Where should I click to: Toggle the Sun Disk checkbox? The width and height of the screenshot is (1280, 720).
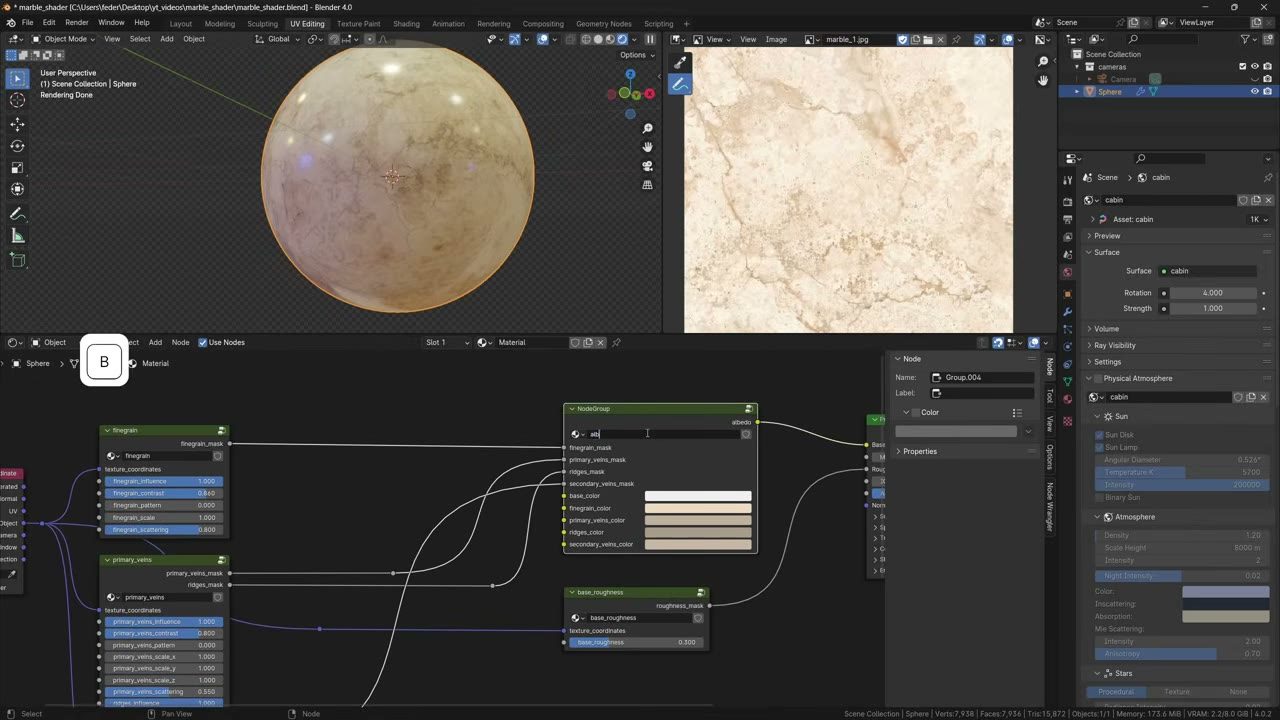tap(1099, 435)
